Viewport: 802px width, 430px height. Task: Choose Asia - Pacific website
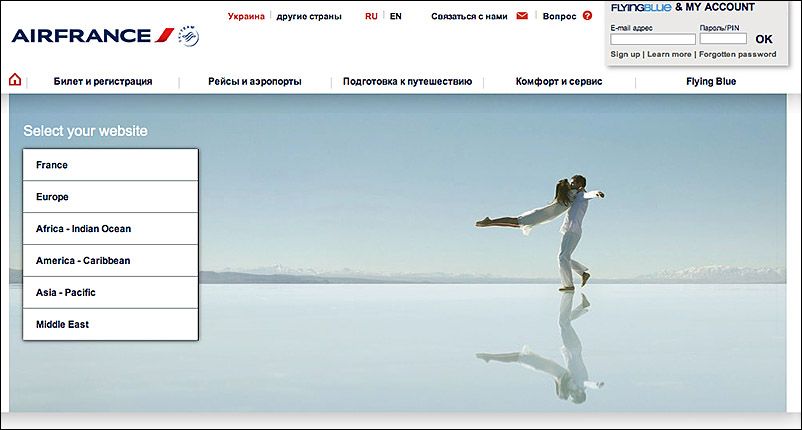[110, 292]
